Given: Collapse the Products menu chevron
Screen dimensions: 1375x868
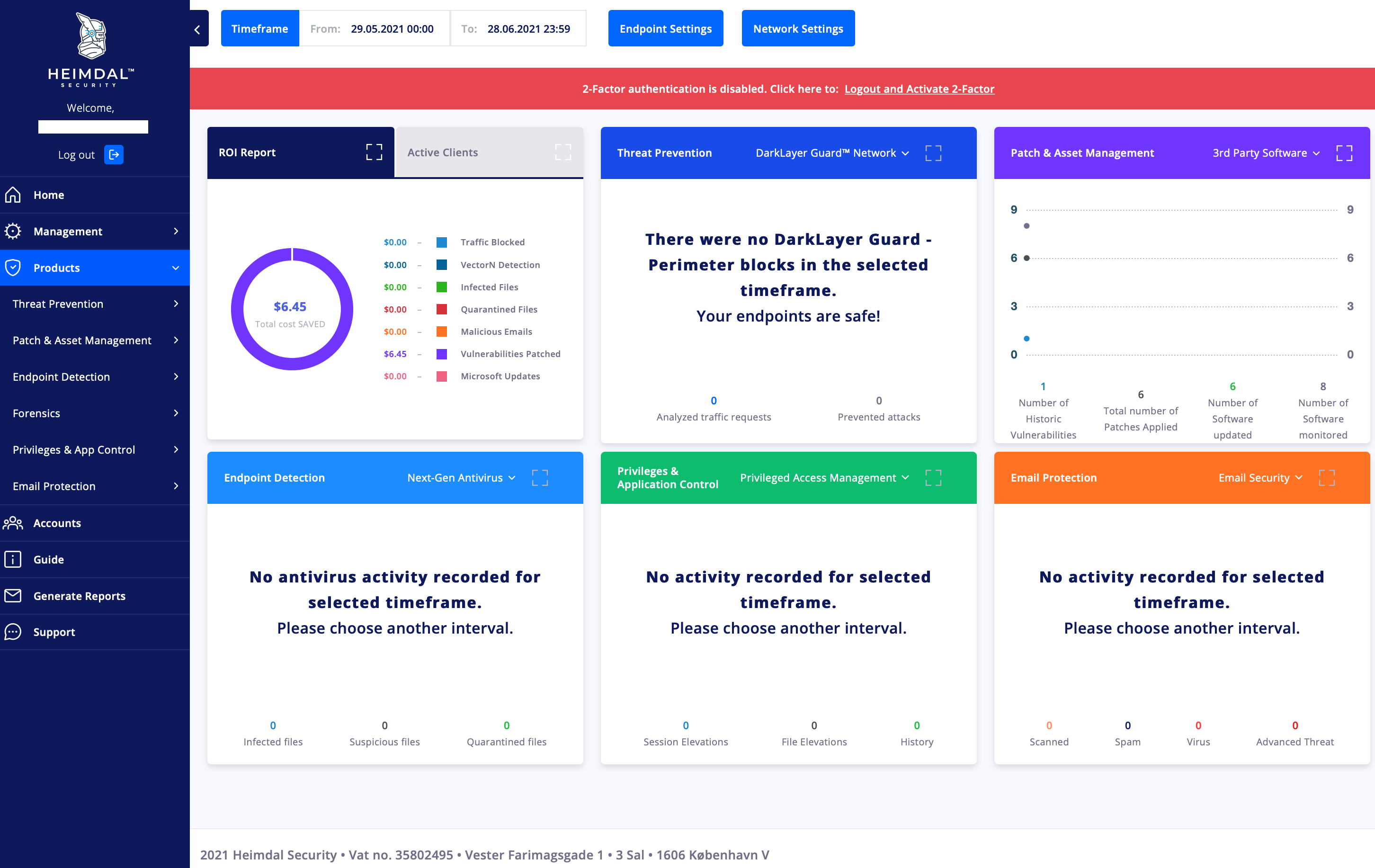Looking at the screenshot, I should click(176, 268).
